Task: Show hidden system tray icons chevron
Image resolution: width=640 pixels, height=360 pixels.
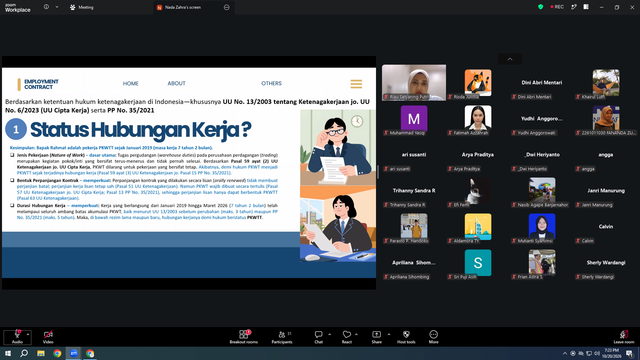Action: pos(564,353)
